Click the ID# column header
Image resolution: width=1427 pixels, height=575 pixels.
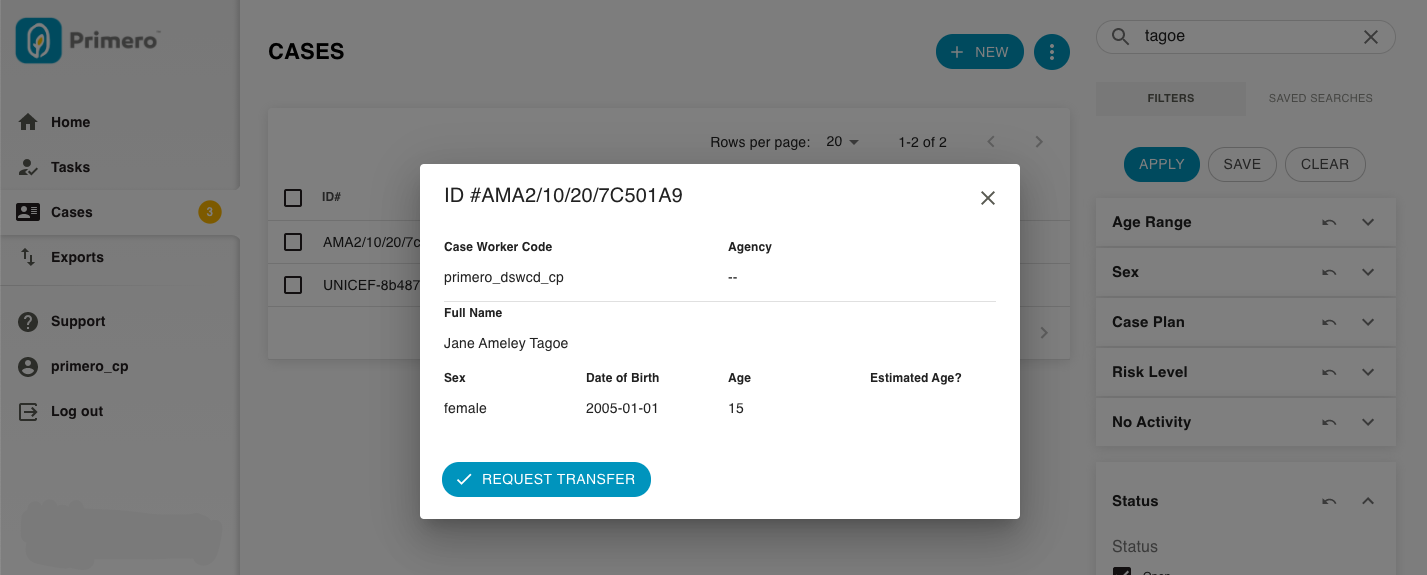[331, 198]
